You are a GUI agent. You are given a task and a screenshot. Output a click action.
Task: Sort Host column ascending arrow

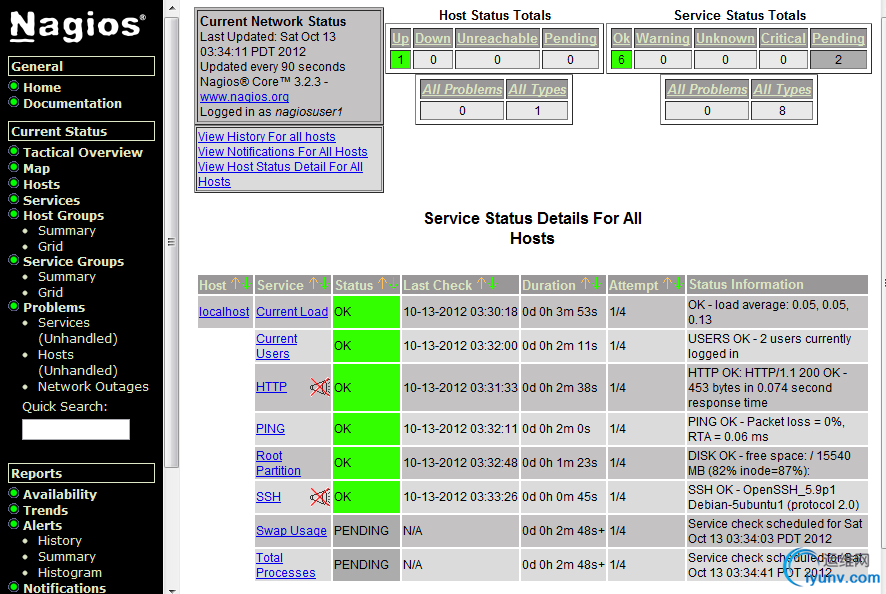coord(236,283)
